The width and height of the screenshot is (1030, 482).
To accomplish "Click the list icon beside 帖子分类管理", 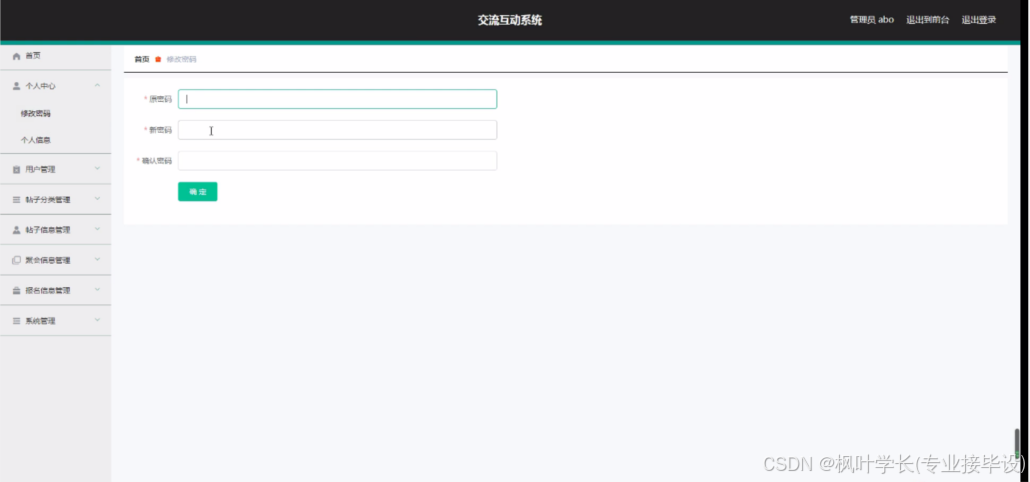I will coord(16,200).
